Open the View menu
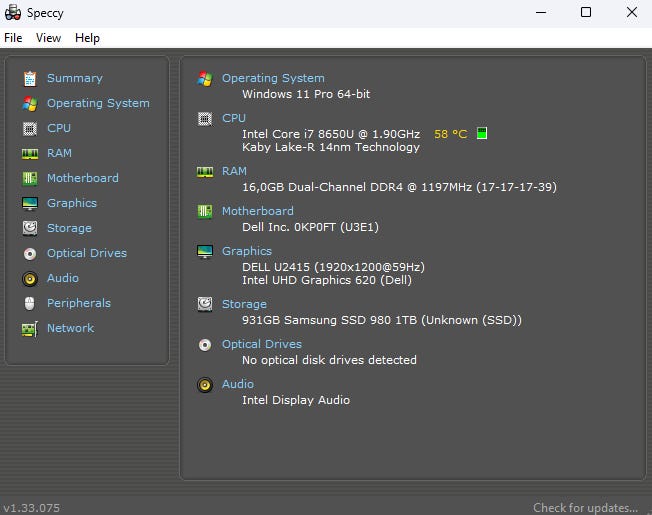 click(x=48, y=38)
